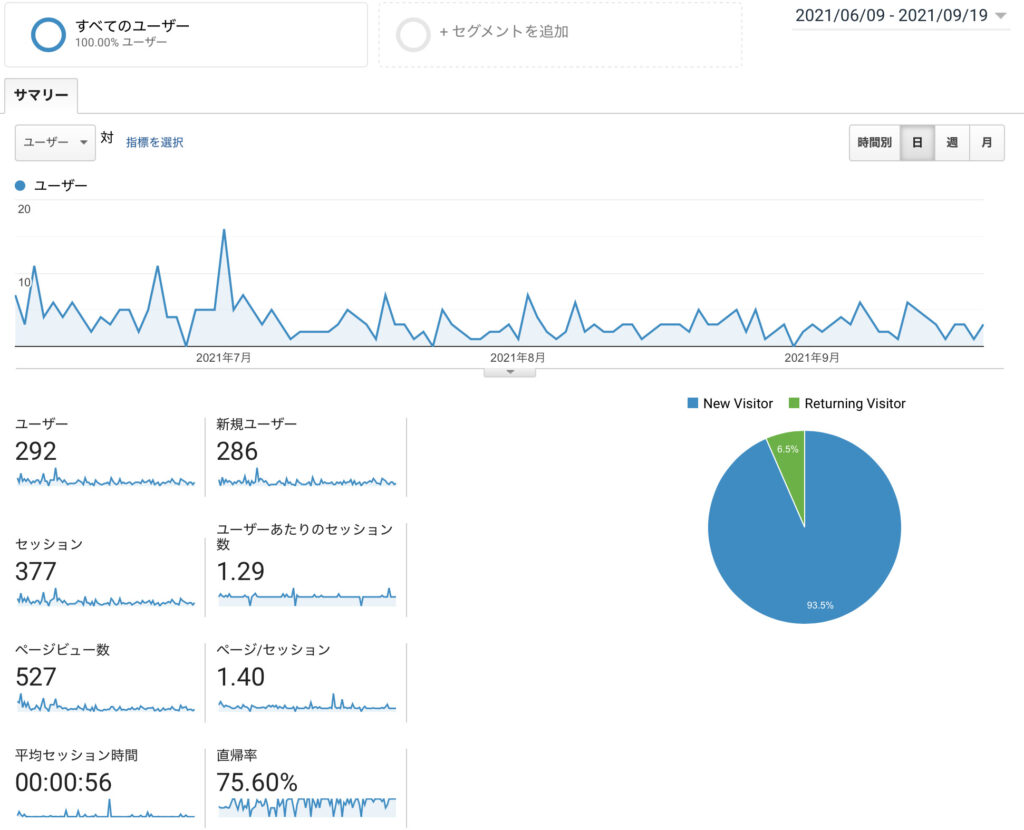The image size is (1024, 830).
Task: Click the セッション 377 metric sparkline
Action: tap(105, 599)
